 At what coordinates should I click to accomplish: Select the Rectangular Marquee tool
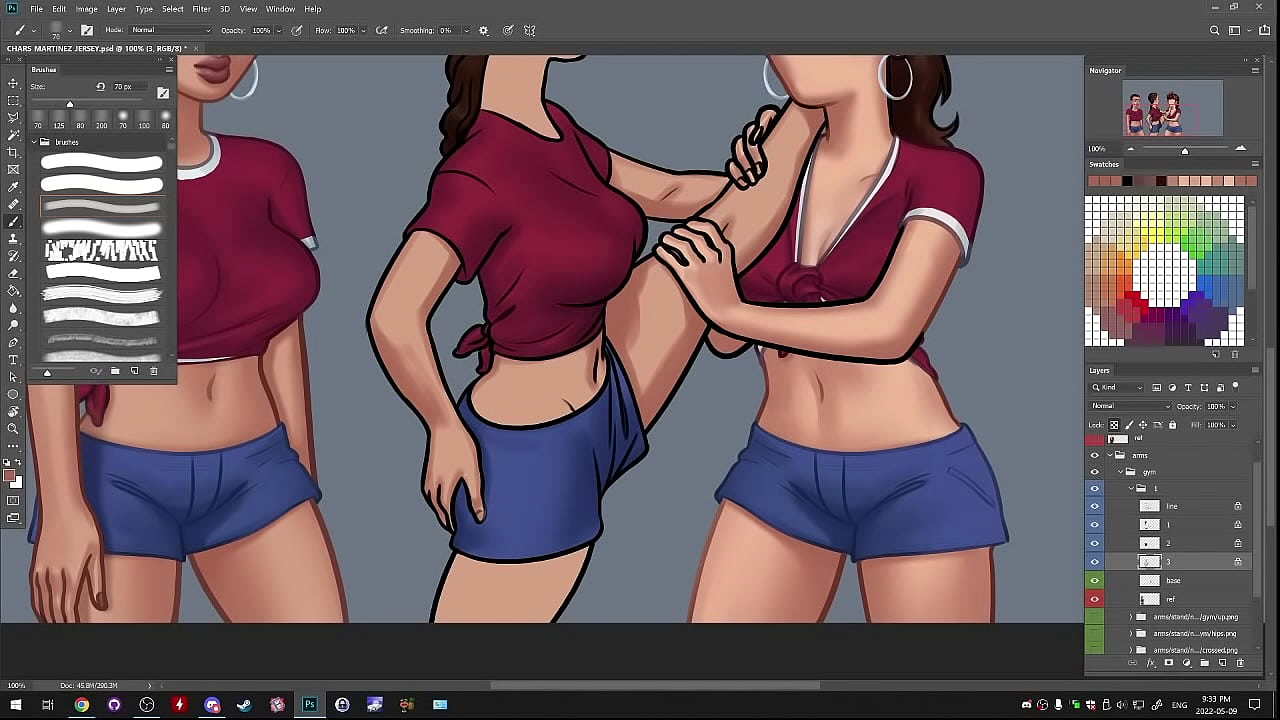pos(14,100)
